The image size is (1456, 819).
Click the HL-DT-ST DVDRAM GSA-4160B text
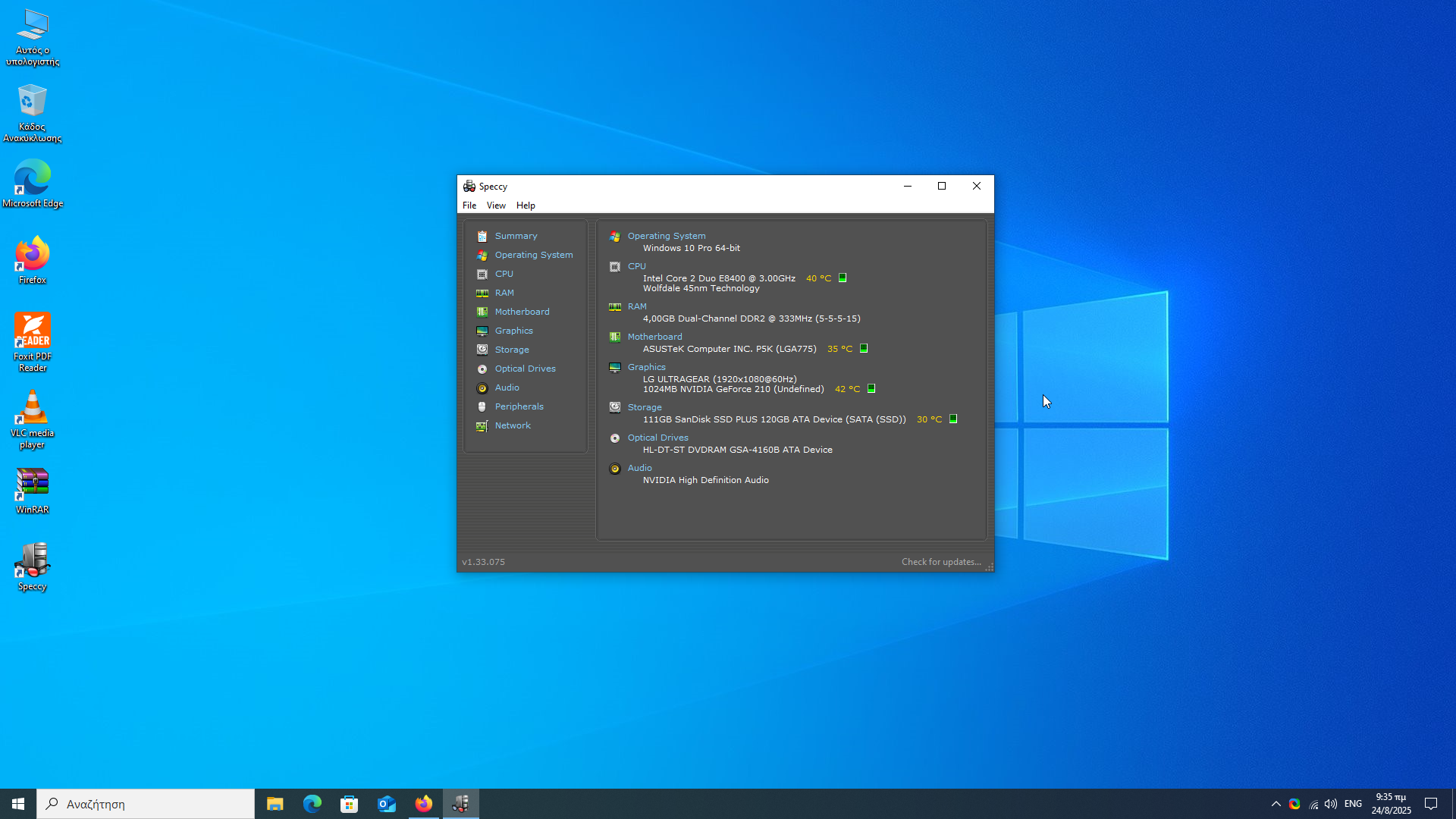click(x=737, y=450)
